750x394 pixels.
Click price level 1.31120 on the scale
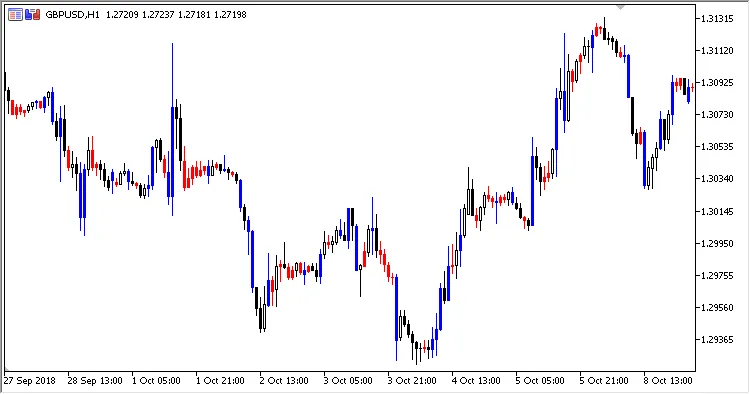click(717, 51)
